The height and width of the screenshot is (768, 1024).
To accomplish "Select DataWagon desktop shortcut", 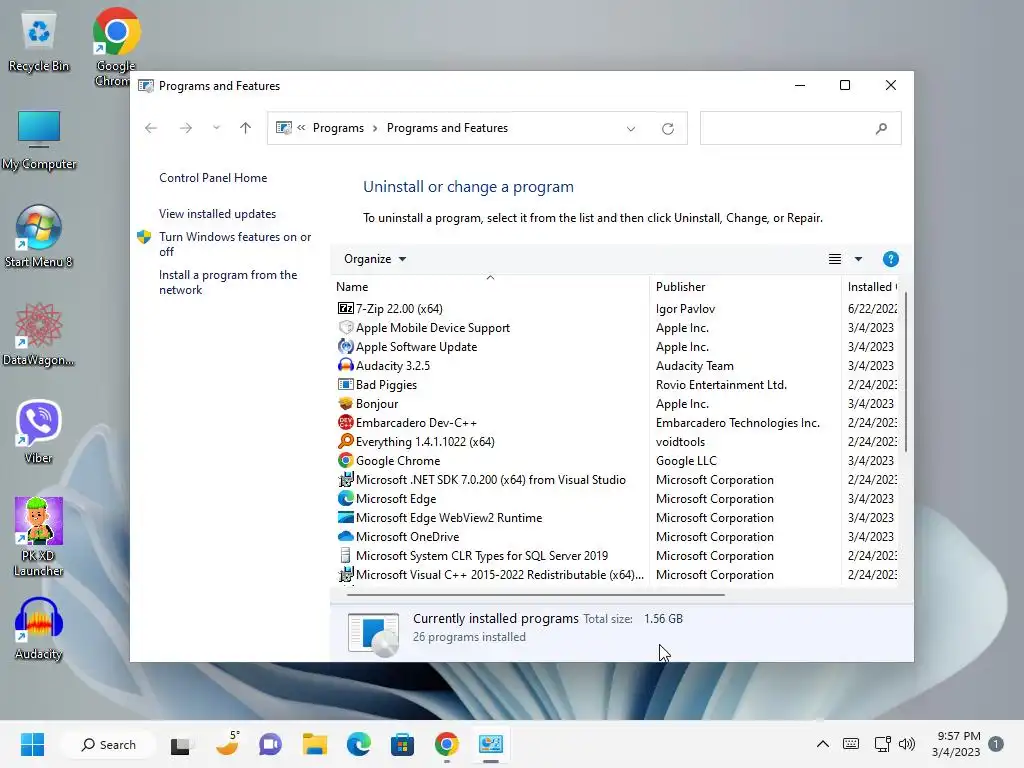I will (x=39, y=334).
